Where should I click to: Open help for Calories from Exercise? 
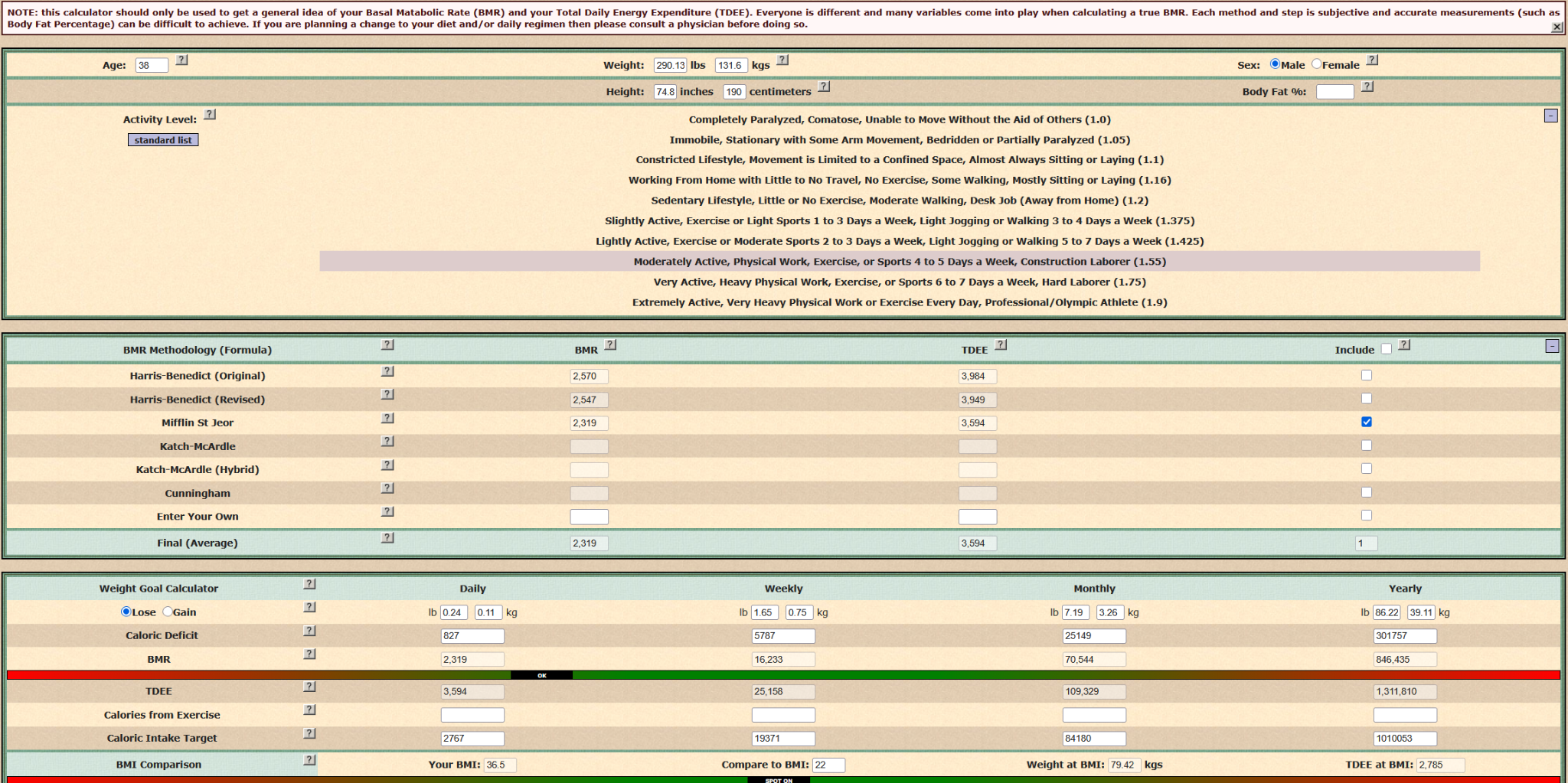pyautogui.click(x=309, y=710)
